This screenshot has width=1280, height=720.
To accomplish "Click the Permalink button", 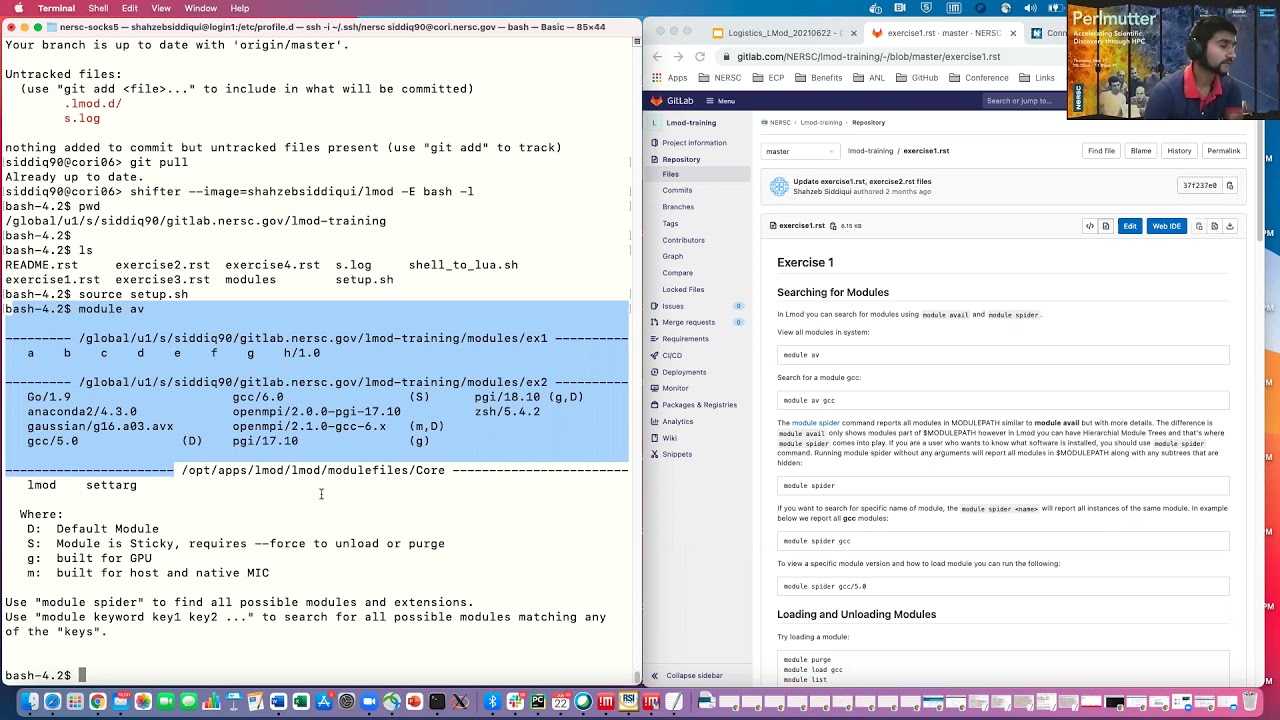I will [1223, 151].
